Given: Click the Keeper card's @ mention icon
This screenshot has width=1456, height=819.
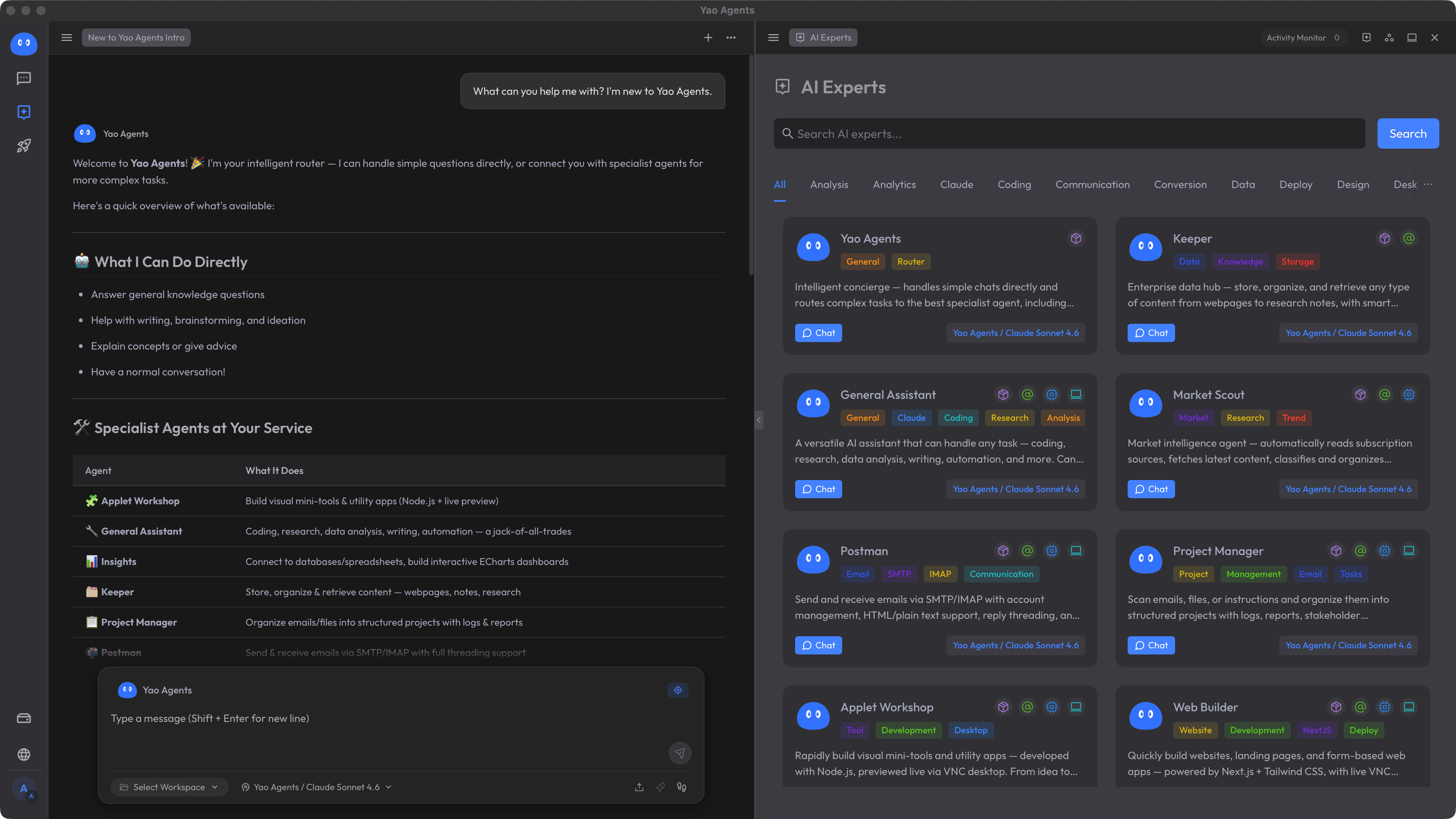Looking at the screenshot, I should pyautogui.click(x=1409, y=238).
